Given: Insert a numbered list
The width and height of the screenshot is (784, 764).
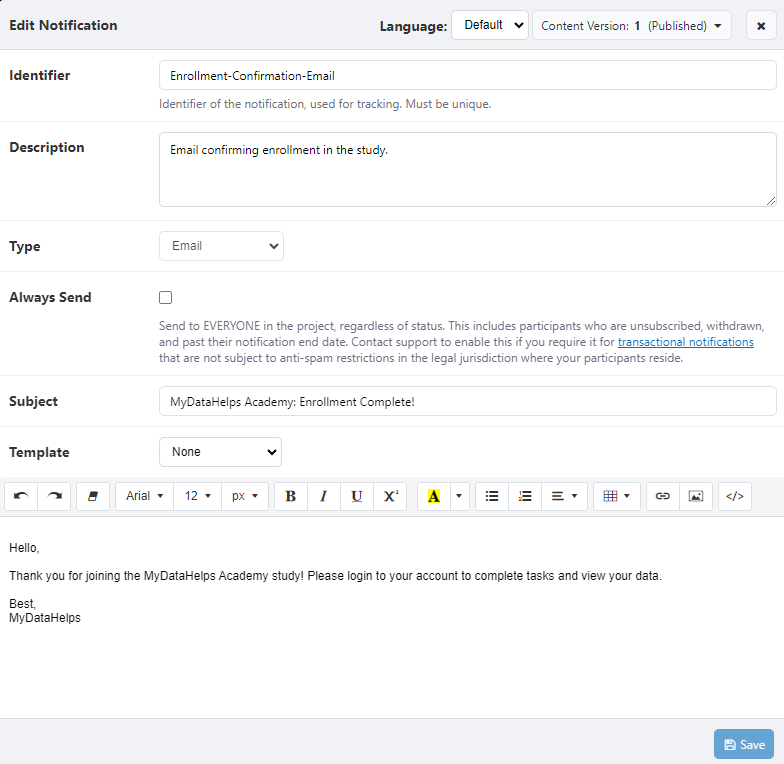Looking at the screenshot, I should 525,496.
